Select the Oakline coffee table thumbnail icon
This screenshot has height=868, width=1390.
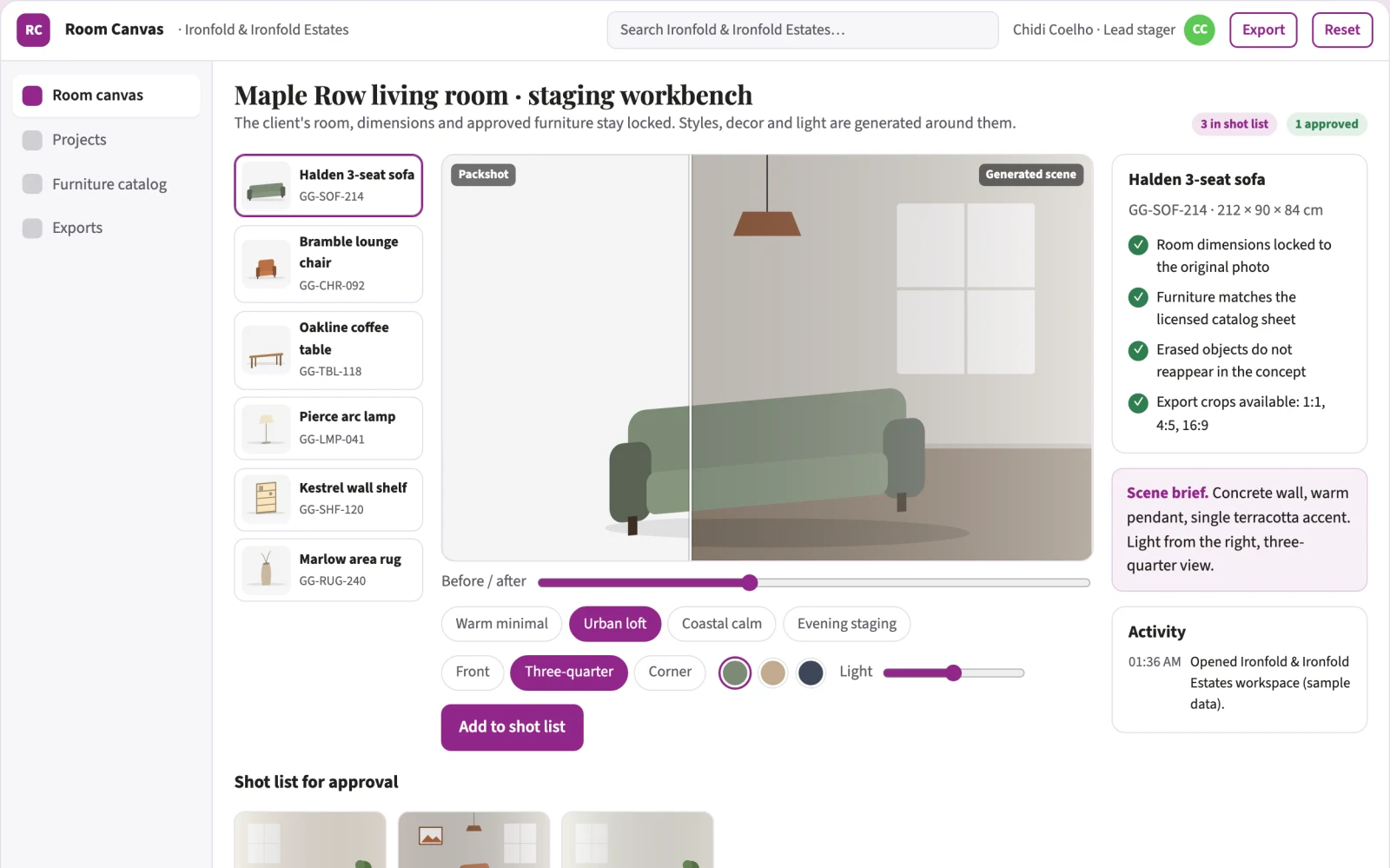coord(266,350)
